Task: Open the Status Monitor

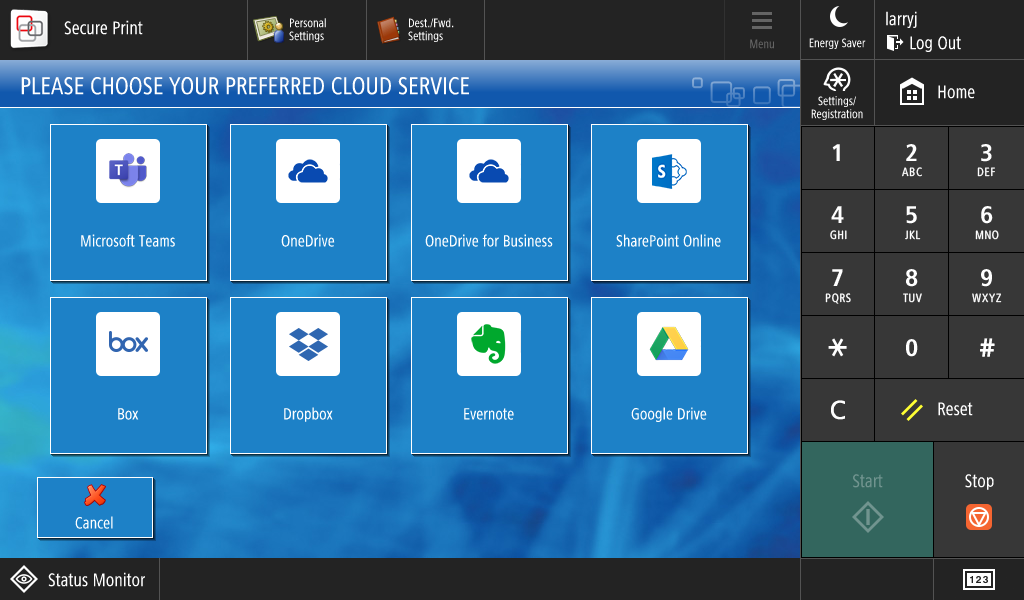Action: point(79,580)
